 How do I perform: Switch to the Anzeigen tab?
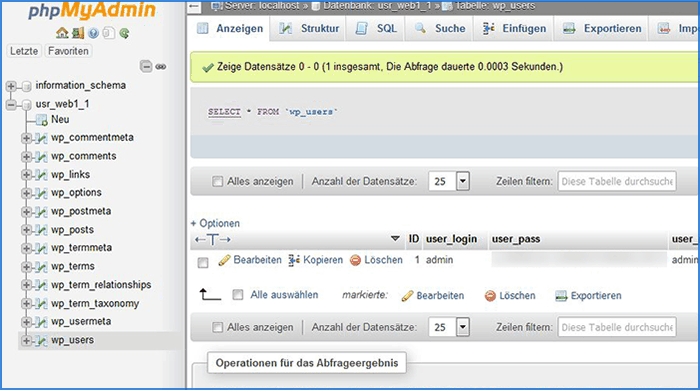pos(230,29)
